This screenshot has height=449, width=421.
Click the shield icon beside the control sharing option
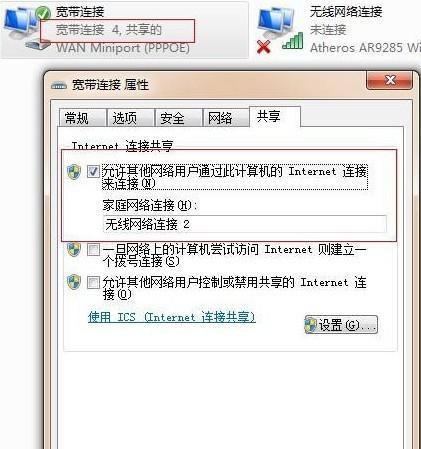pyautogui.click(x=74, y=282)
